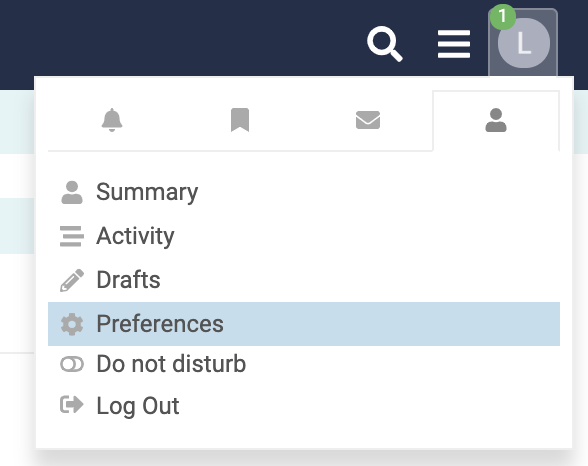588x466 pixels.
Task: Click the gear icon beside Preferences
Action: pos(72,324)
